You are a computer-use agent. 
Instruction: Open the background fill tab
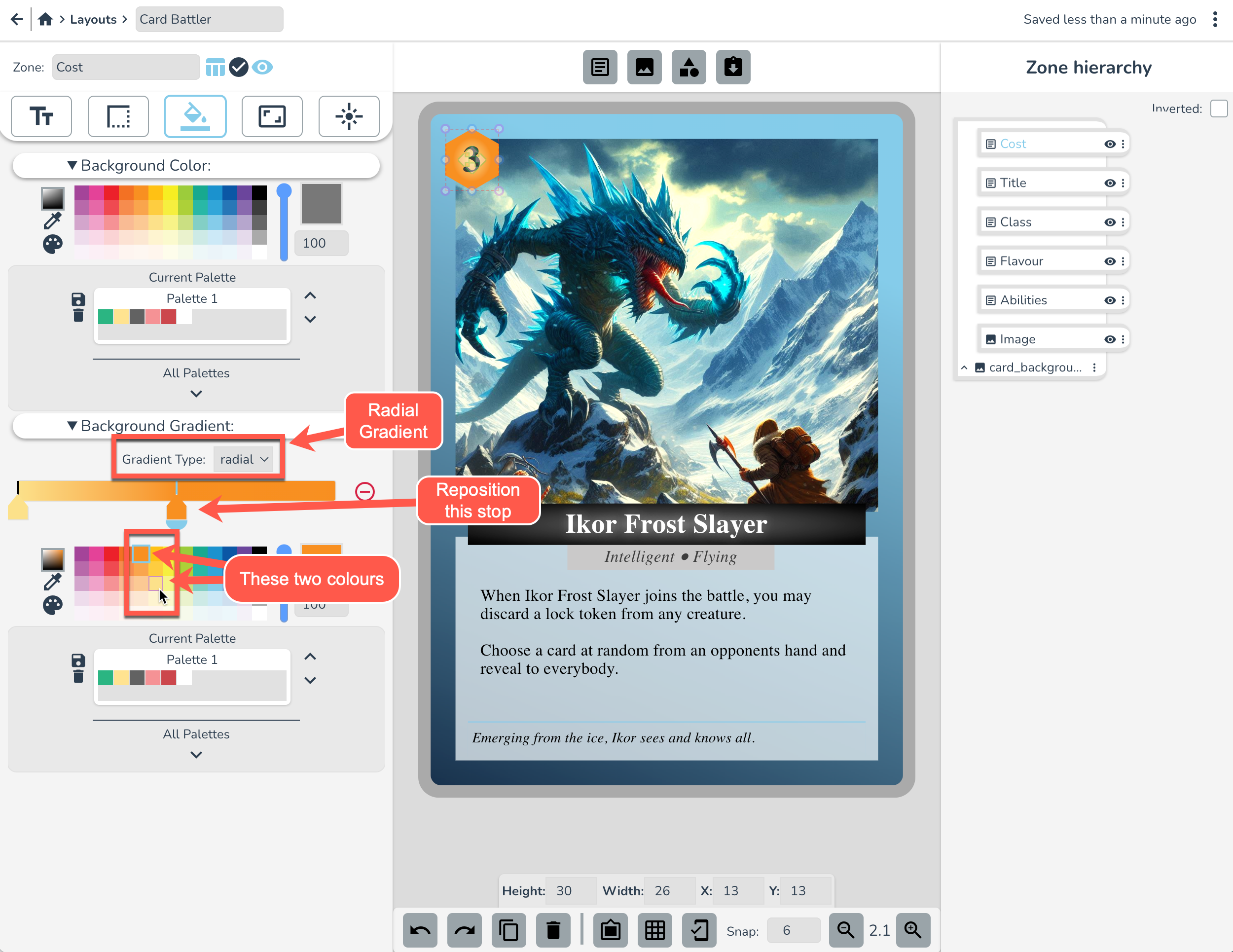click(x=195, y=116)
